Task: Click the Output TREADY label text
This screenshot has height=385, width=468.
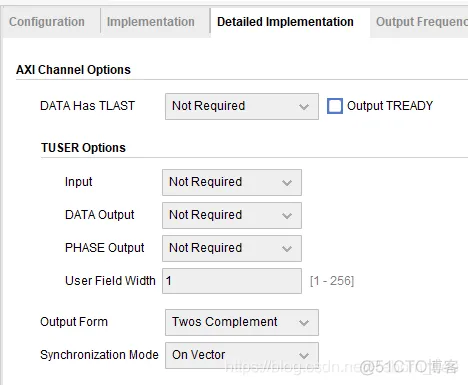Action: click(x=390, y=106)
